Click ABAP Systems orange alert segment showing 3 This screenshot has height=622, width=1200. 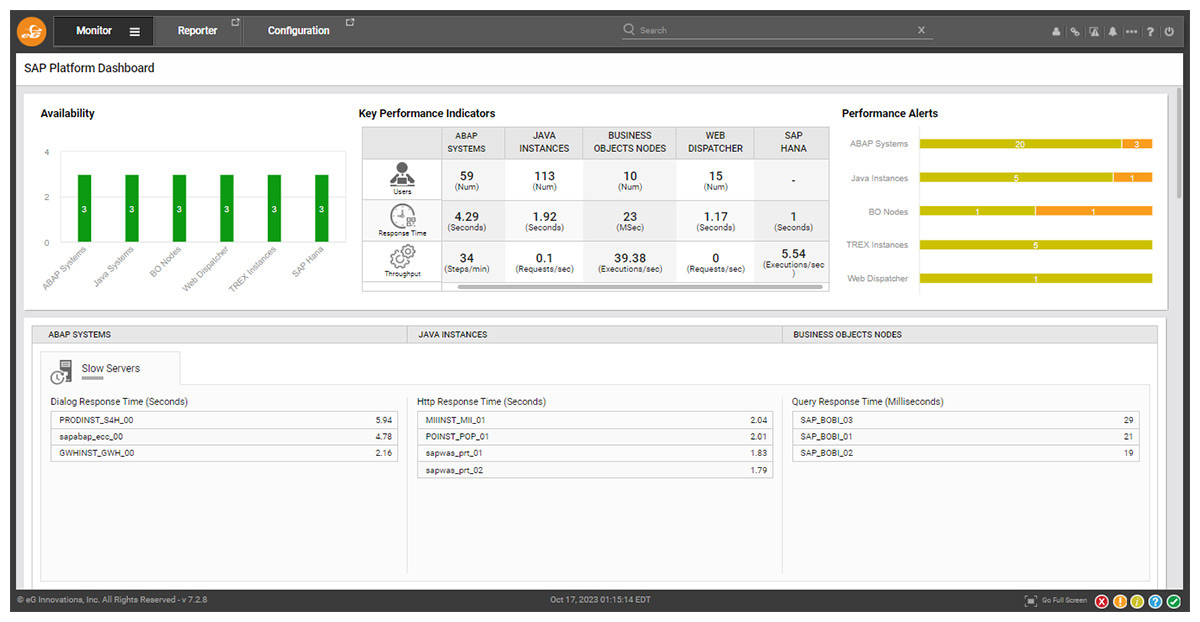pos(1137,144)
